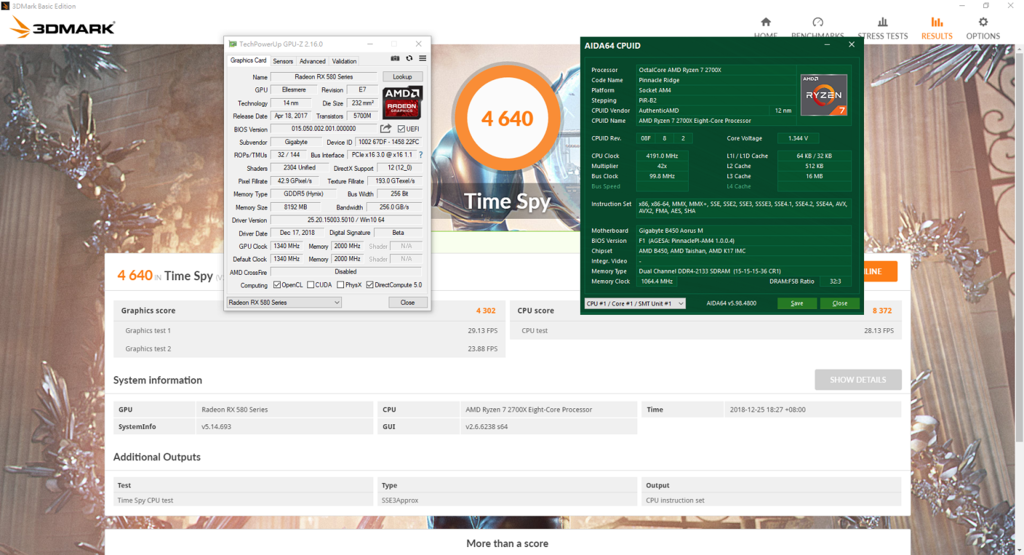Click the Time value 2018-12-25 18:27
This screenshot has width=1024, height=555.
tap(767, 409)
